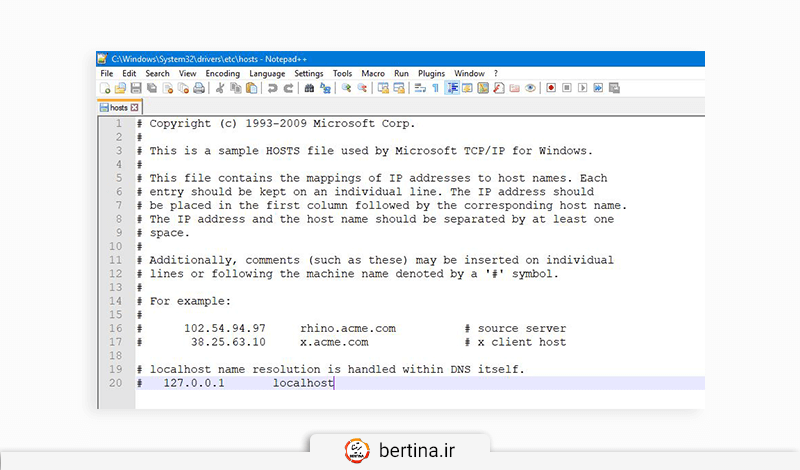
Task: Click the Zoom Out magnifier icon
Action: tap(362, 88)
